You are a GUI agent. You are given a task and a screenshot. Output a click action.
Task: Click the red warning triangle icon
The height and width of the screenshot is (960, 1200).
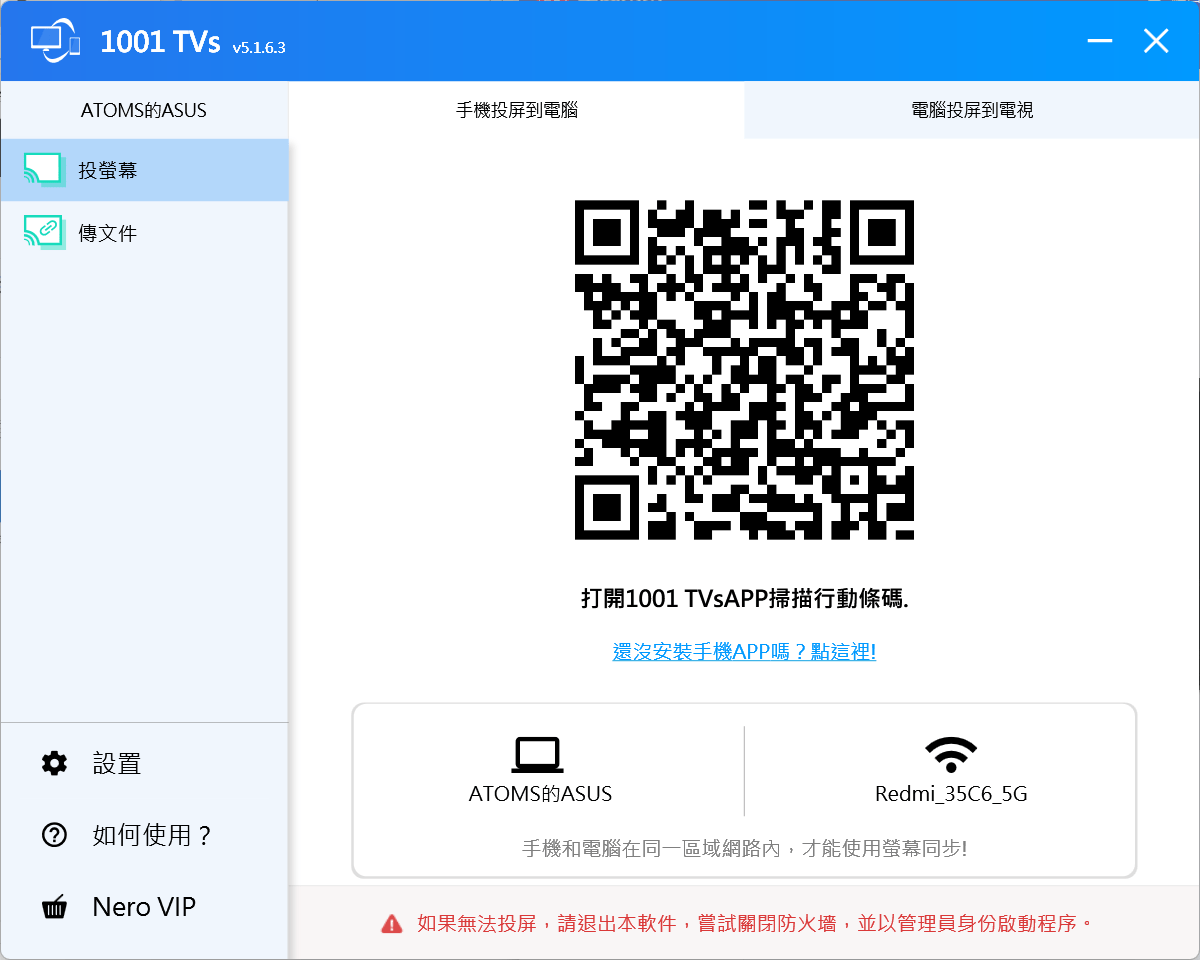(x=392, y=924)
